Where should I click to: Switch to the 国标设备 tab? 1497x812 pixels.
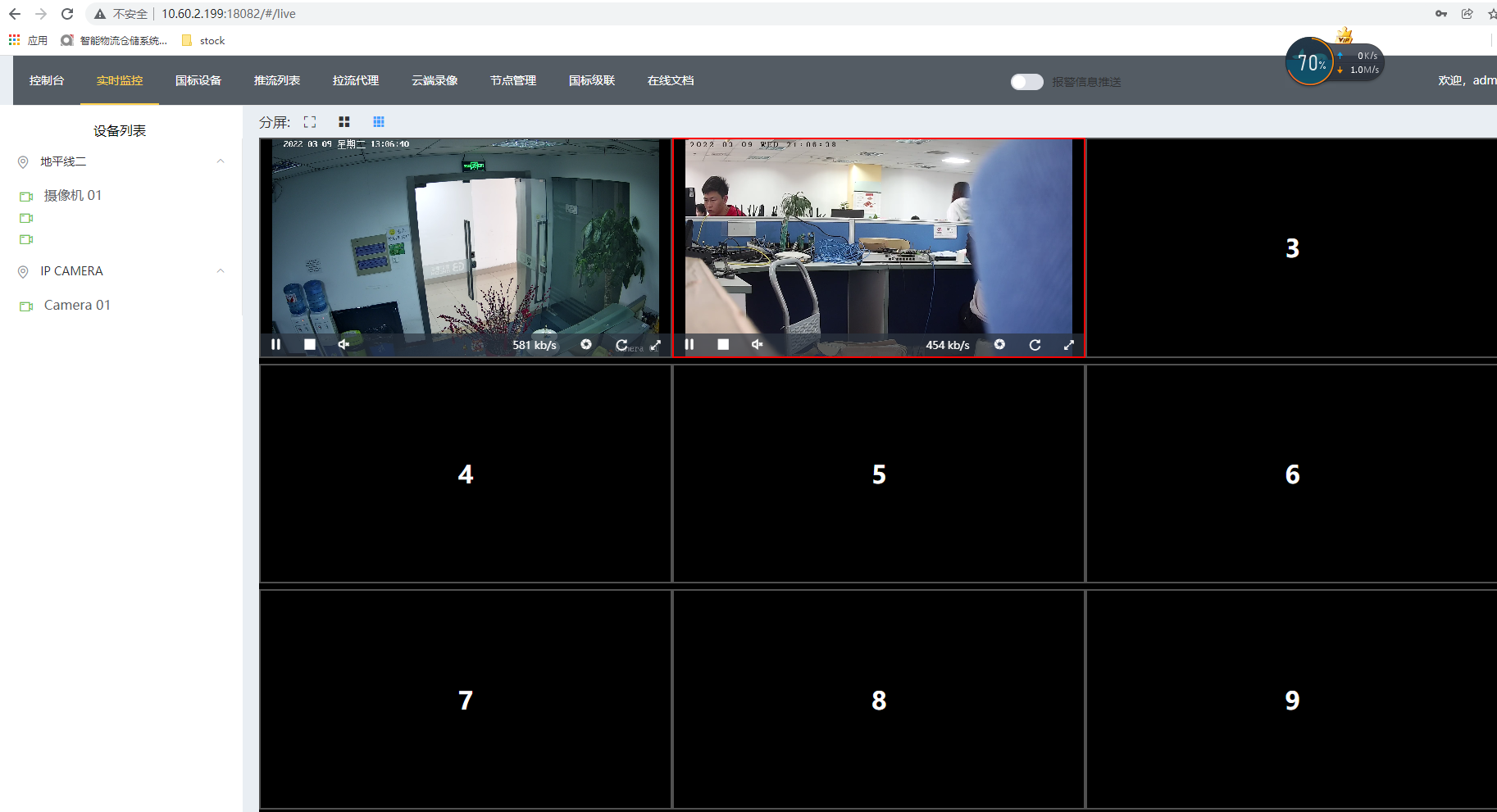click(197, 80)
